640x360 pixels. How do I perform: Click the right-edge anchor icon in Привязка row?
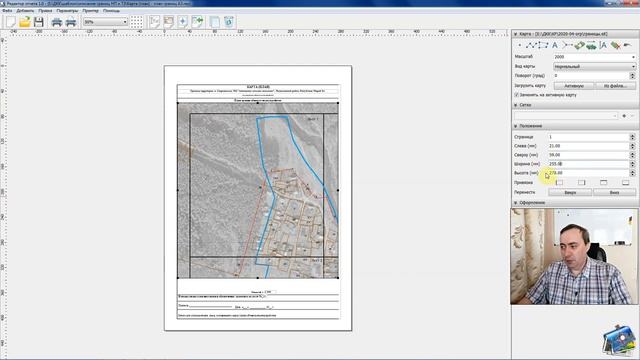(x=581, y=182)
